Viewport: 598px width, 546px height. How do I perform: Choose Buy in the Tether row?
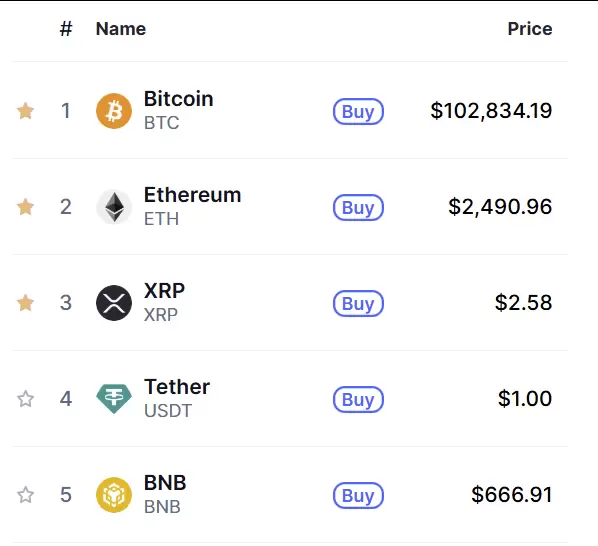pos(358,400)
